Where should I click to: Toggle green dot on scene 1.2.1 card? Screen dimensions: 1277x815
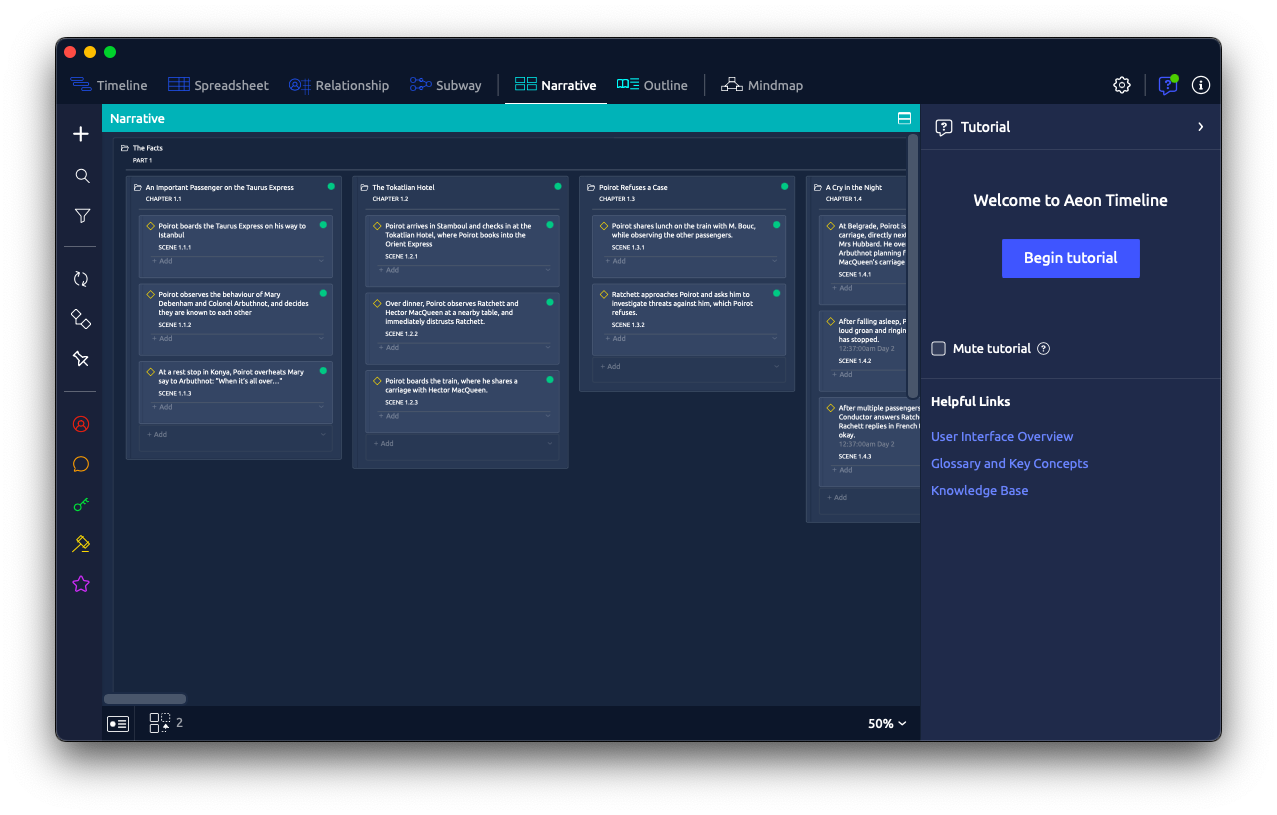pos(550,225)
